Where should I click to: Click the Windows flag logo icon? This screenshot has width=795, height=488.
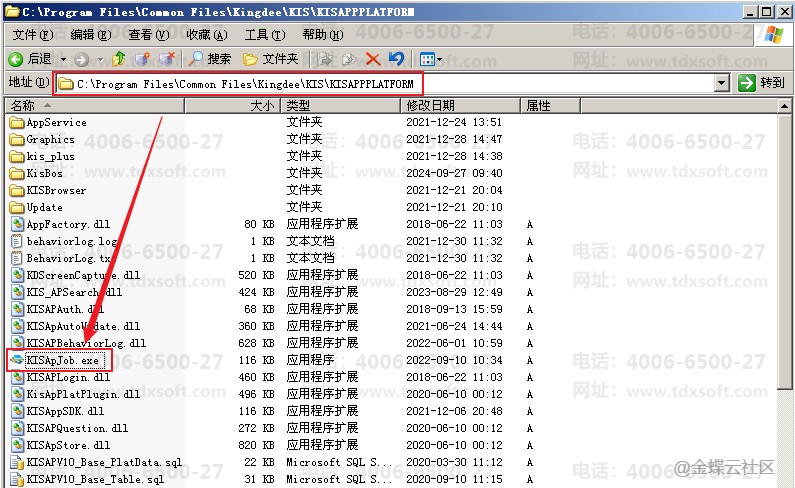774,36
